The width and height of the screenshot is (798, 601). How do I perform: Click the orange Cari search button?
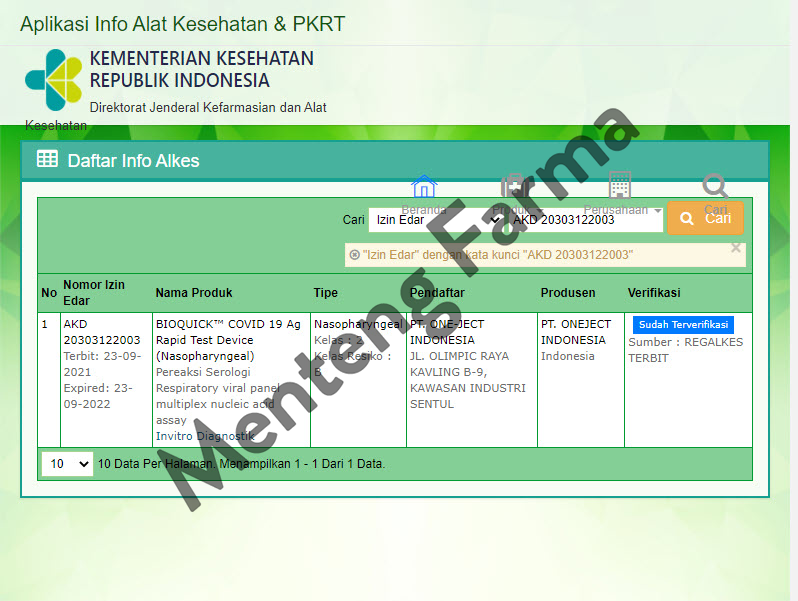click(705, 218)
